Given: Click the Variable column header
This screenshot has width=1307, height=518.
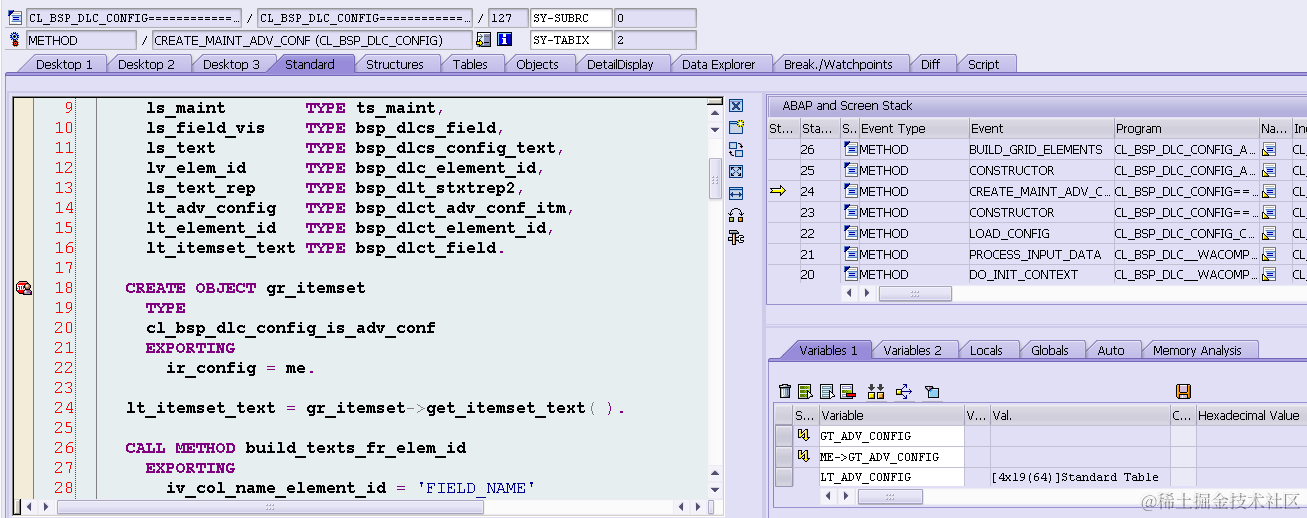Looking at the screenshot, I should tap(891, 415).
